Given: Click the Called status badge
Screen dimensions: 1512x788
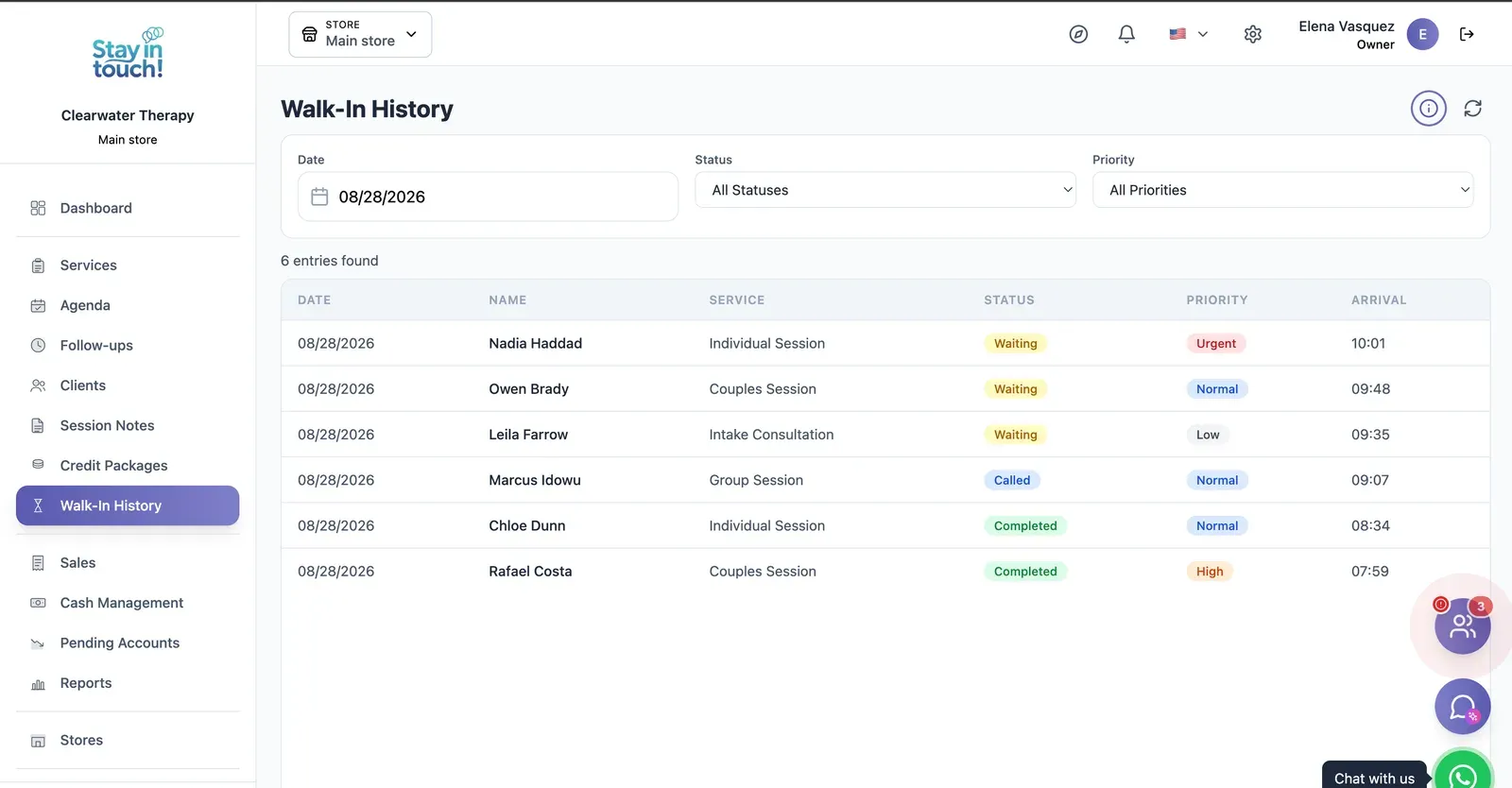Looking at the screenshot, I should [x=1012, y=480].
